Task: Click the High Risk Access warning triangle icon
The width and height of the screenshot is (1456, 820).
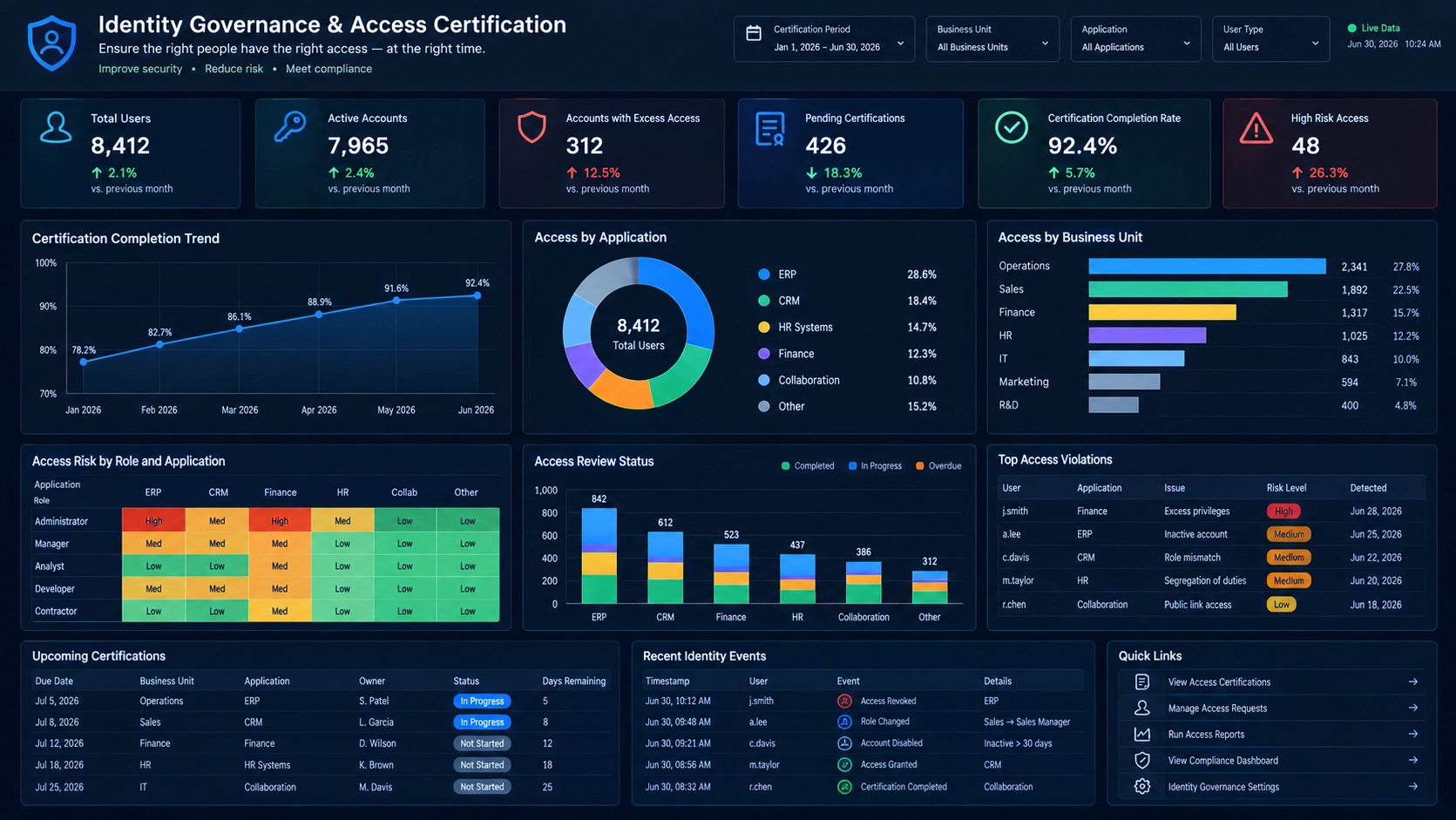Action: coord(1256,129)
